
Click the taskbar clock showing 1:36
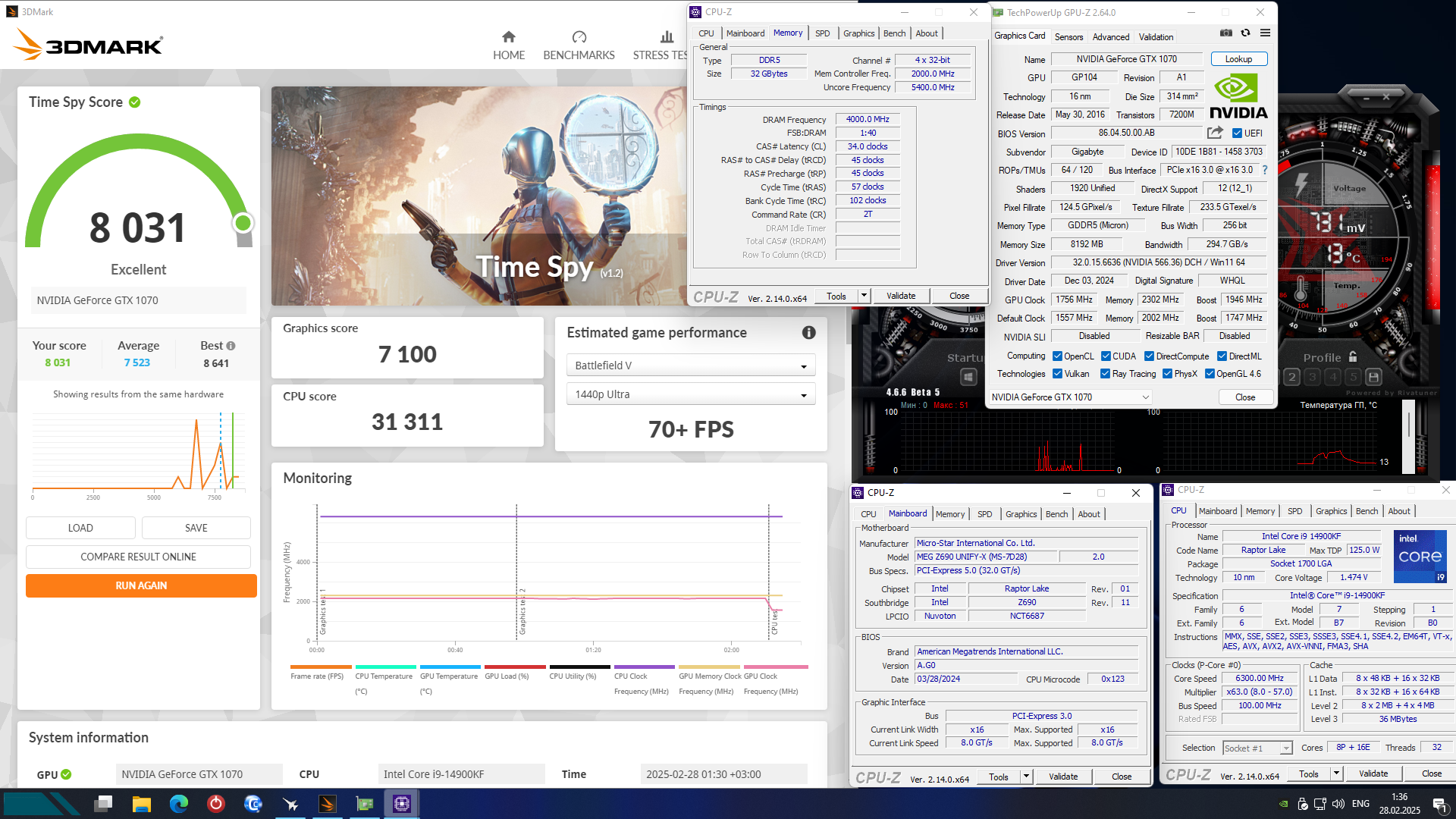[1399, 804]
